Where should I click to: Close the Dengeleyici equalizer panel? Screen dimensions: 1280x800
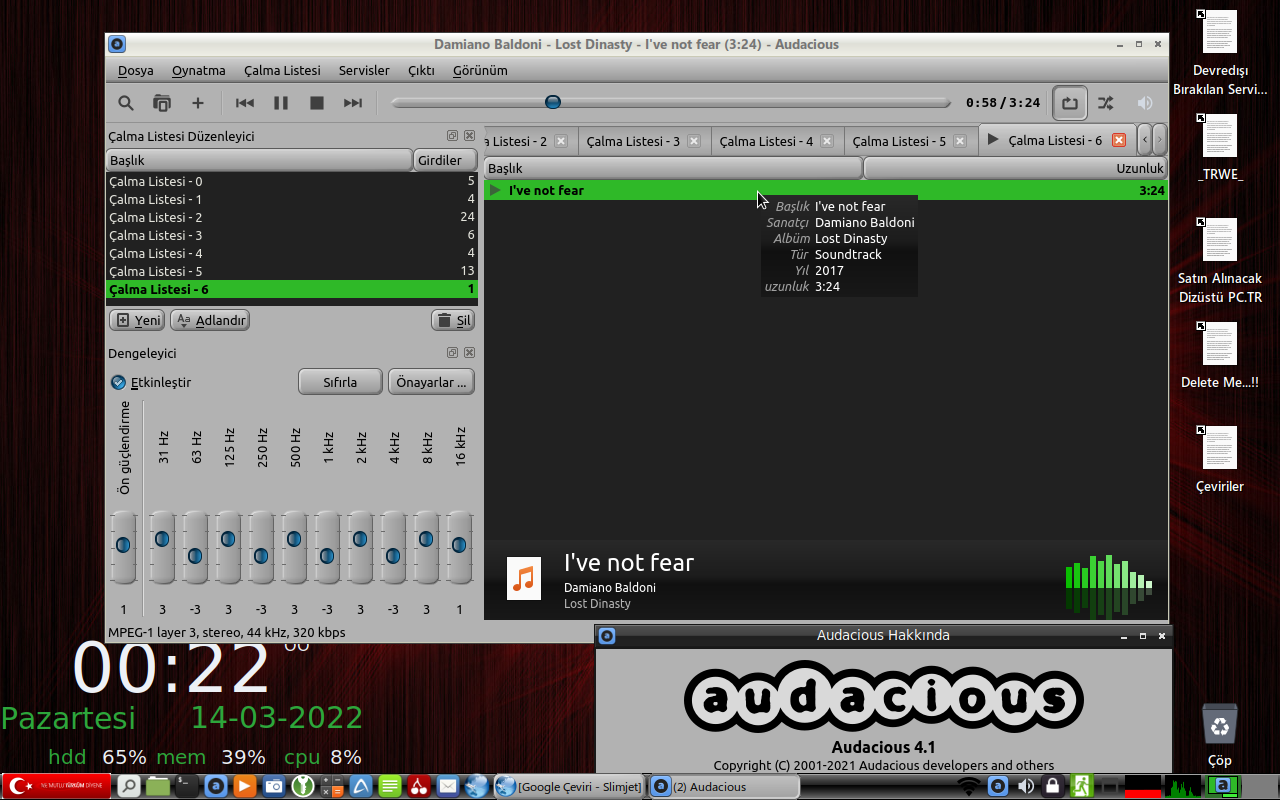click(x=469, y=353)
